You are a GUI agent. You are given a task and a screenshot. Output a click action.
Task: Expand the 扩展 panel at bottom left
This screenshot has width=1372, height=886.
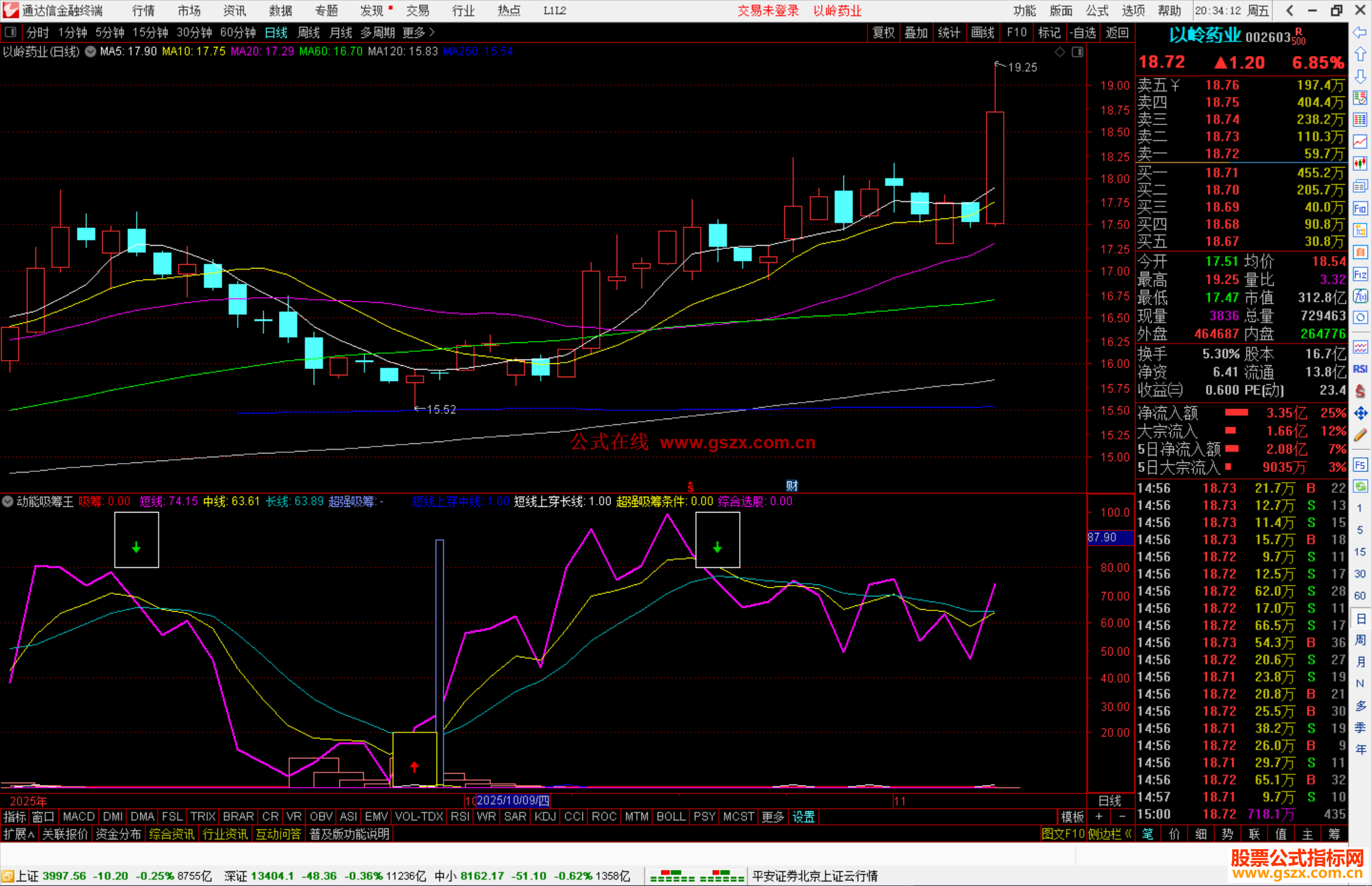[x=19, y=834]
